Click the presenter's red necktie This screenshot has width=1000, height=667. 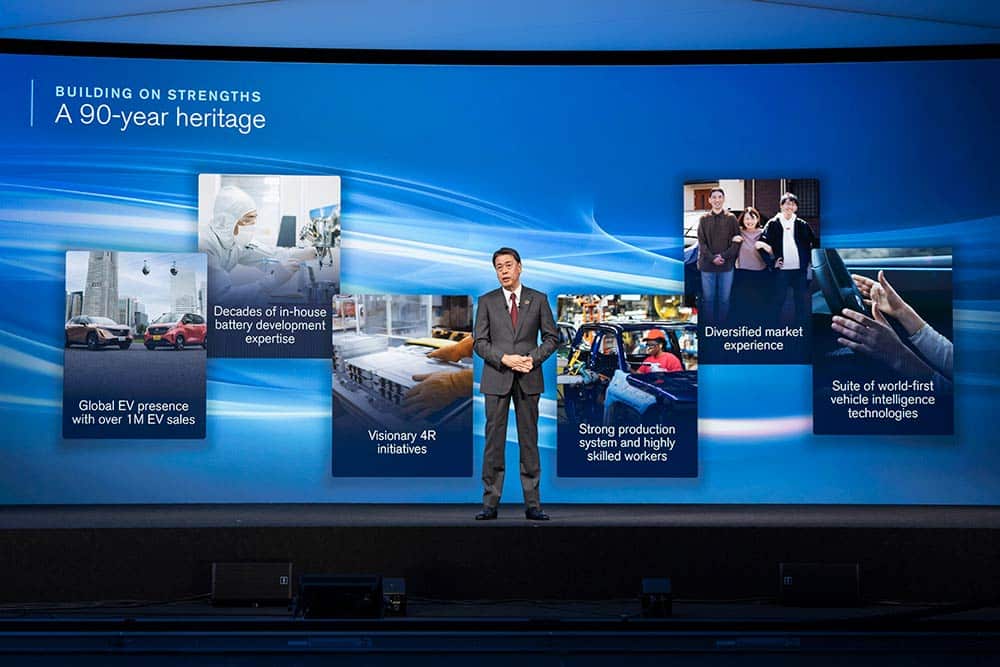[514, 309]
